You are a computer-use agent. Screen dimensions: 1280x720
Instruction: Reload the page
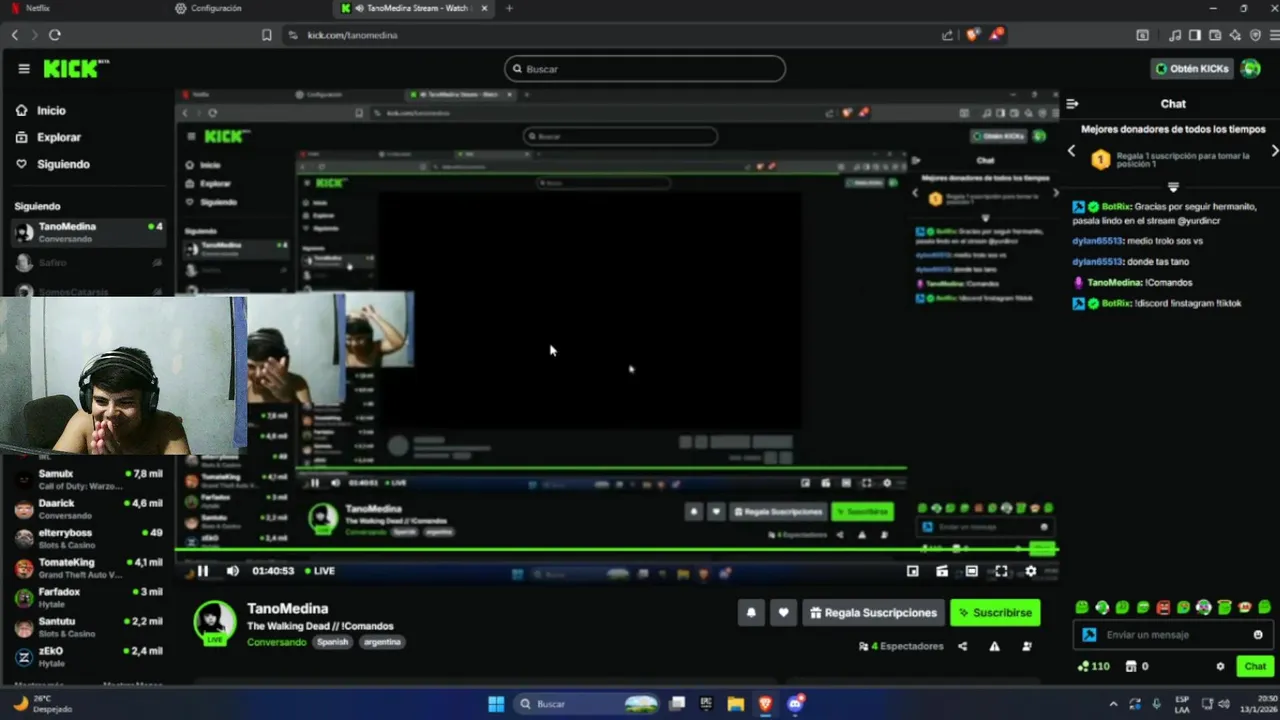pos(55,35)
